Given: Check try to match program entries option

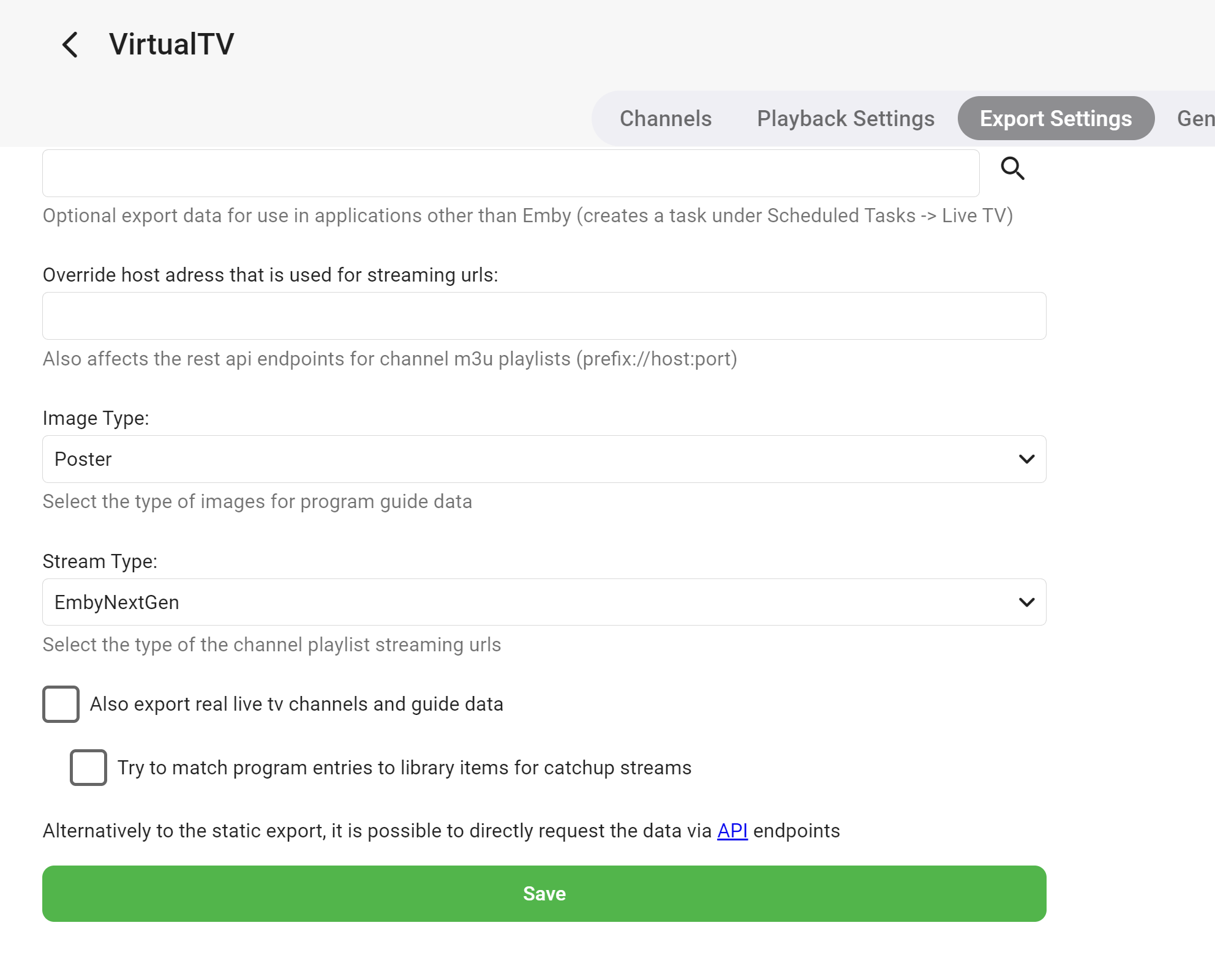Looking at the screenshot, I should (x=88, y=768).
